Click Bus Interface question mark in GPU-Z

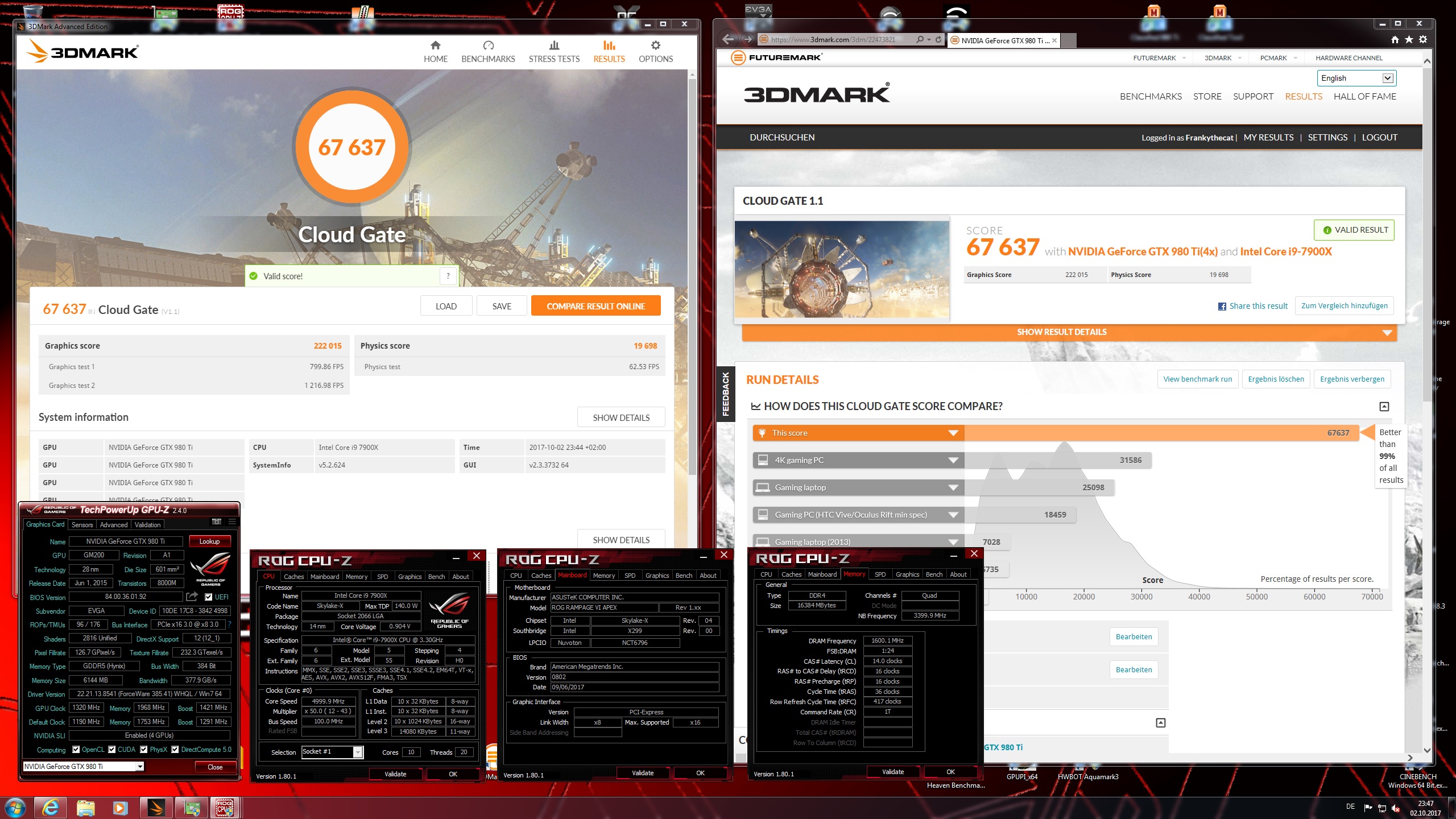(x=230, y=624)
